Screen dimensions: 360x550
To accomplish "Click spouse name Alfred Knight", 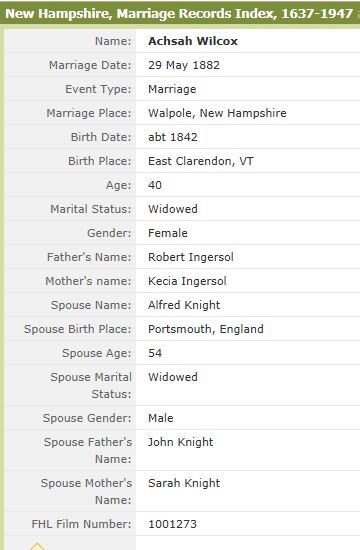I will pyautogui.click(x=184, y=305).
